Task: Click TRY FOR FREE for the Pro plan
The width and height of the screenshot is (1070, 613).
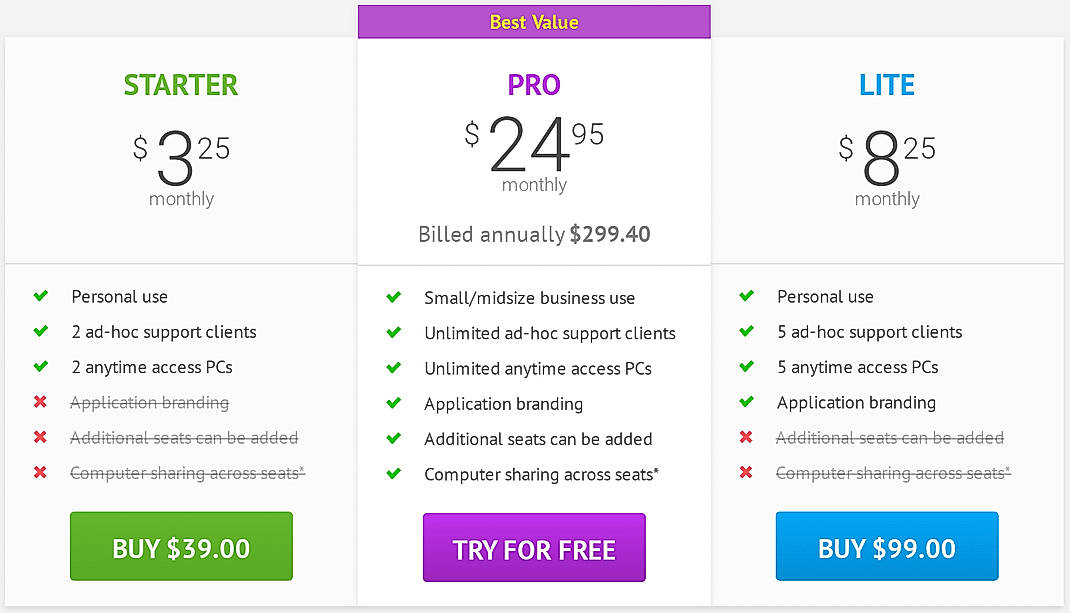Action: (x=533, y=548)
